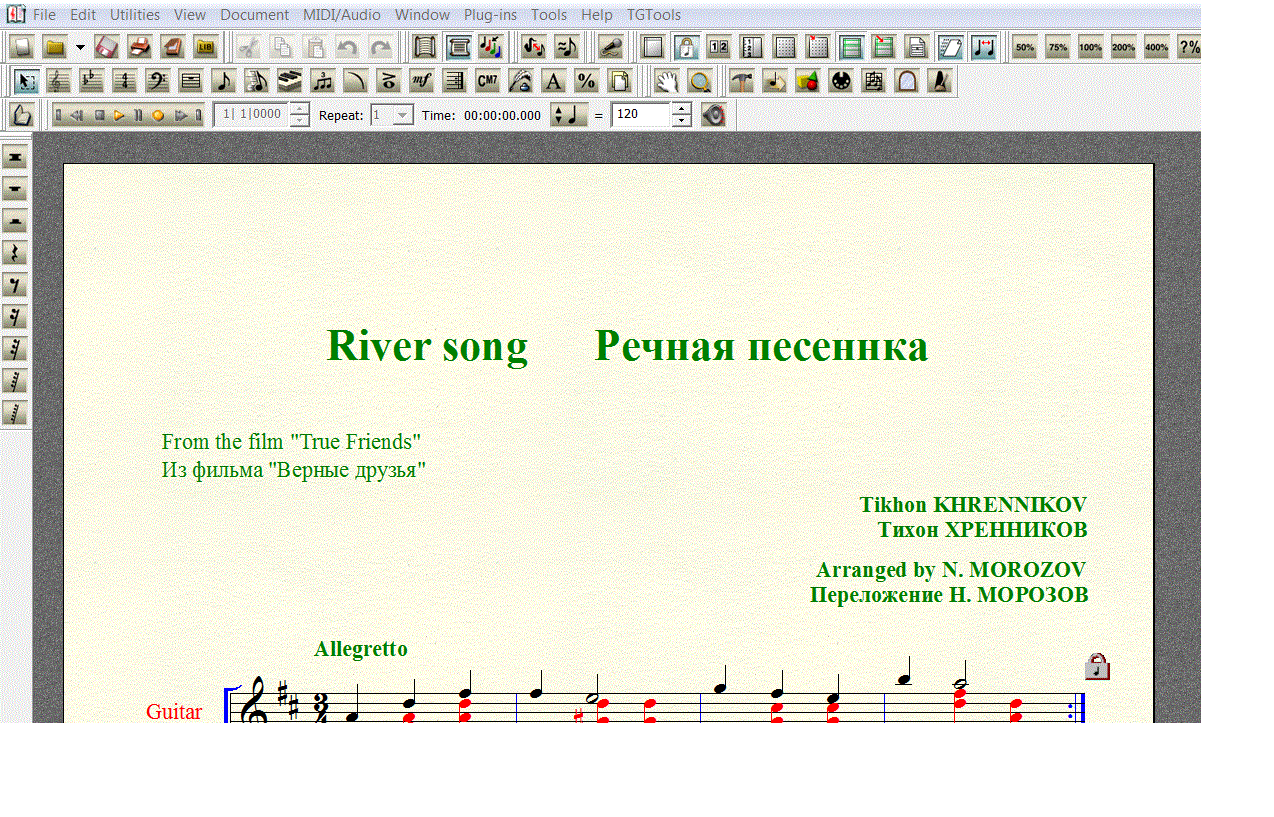Open the TGTools menu

(x=654, y=15)
